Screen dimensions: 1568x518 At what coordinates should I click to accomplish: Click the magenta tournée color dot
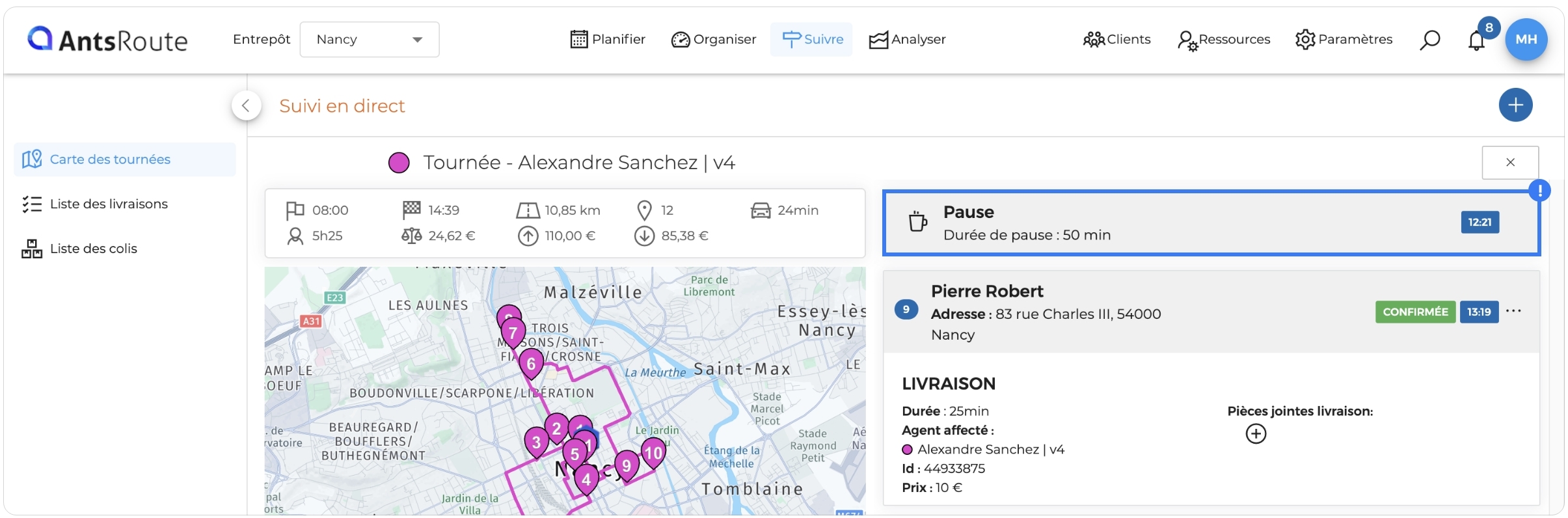point(399,163)
